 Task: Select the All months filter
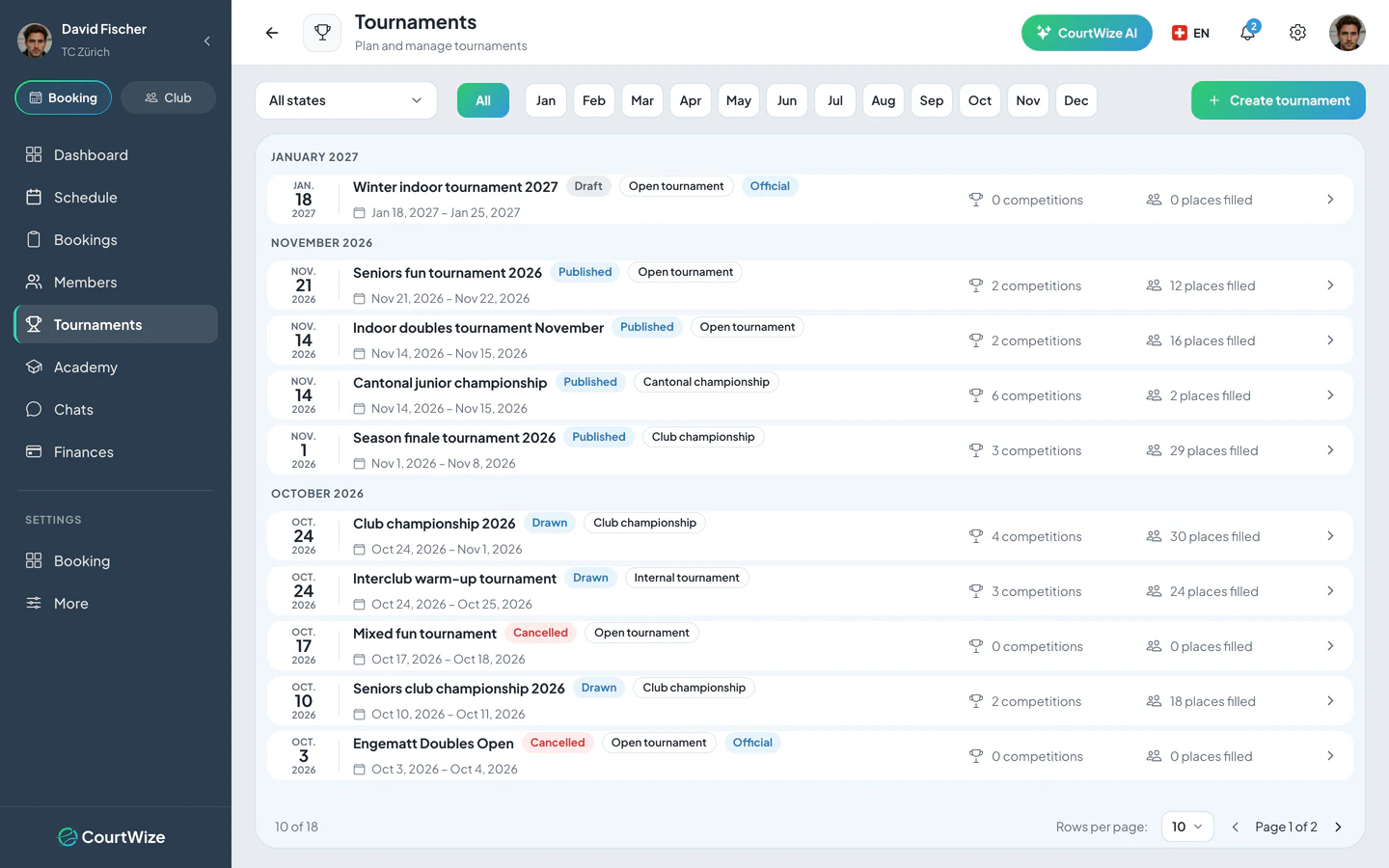point(483,100)
